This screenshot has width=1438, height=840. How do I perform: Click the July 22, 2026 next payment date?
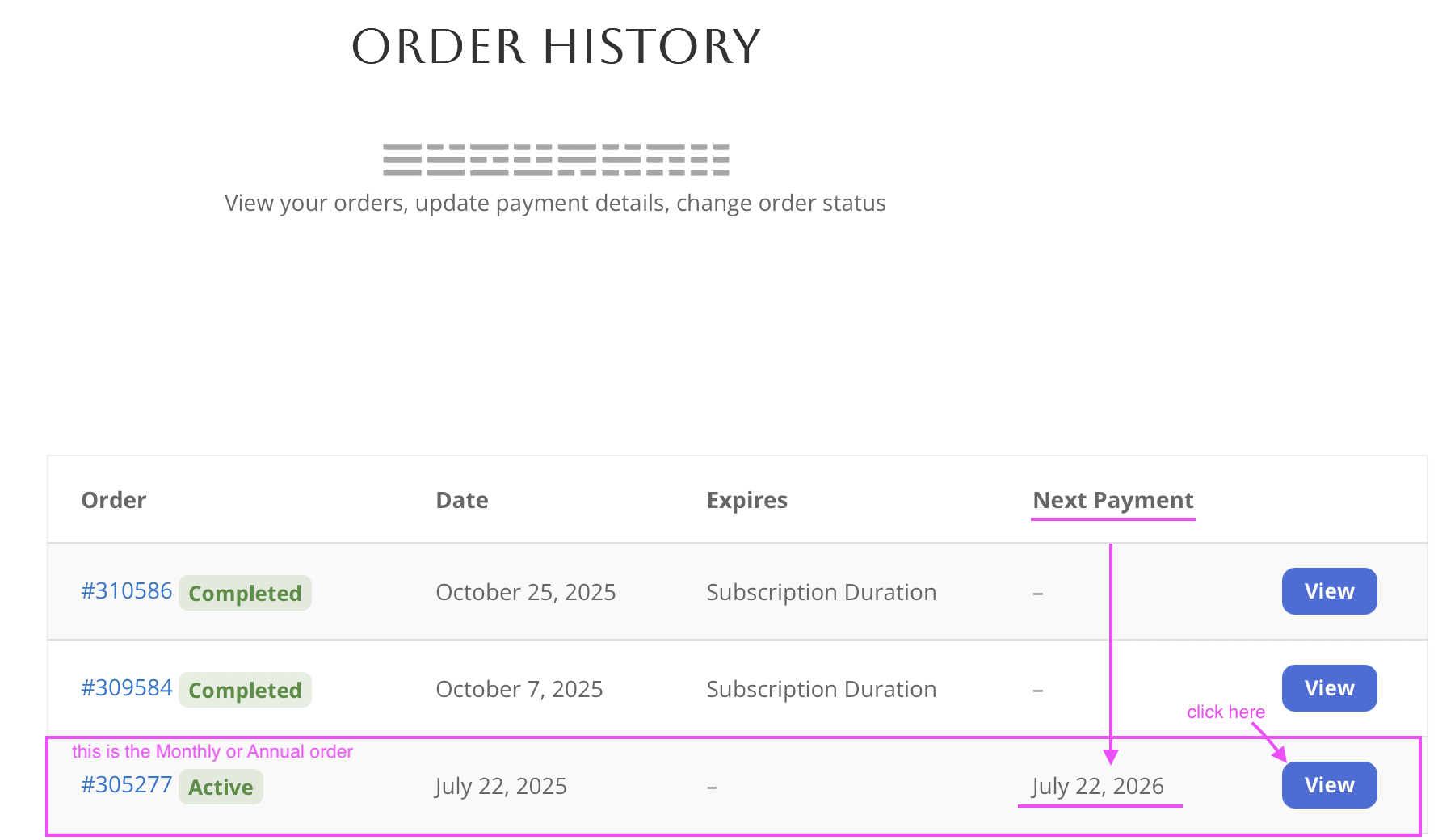point(1098,787)
